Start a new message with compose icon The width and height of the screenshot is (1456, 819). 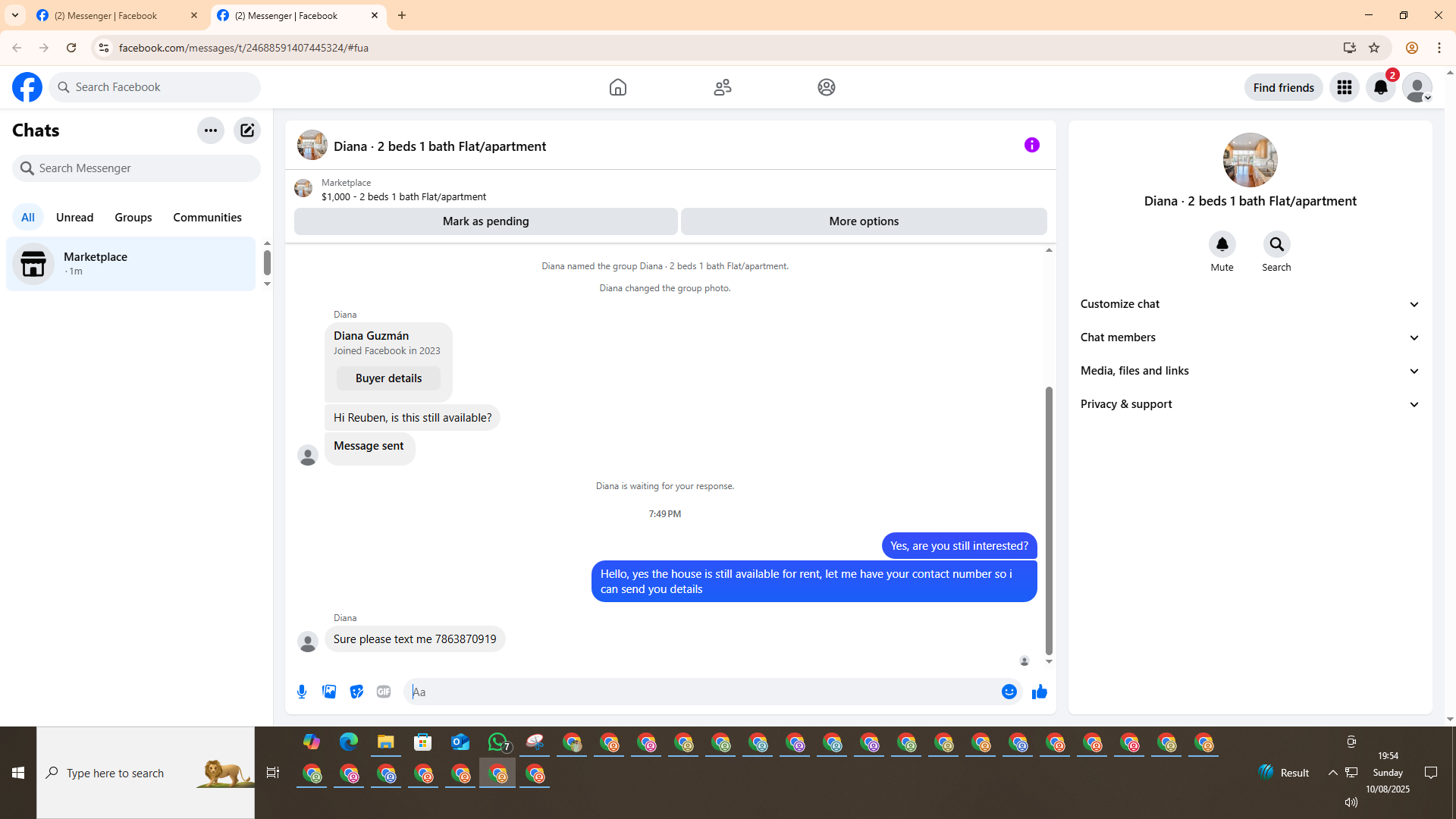pyautogui.click(x=247, y=130)
